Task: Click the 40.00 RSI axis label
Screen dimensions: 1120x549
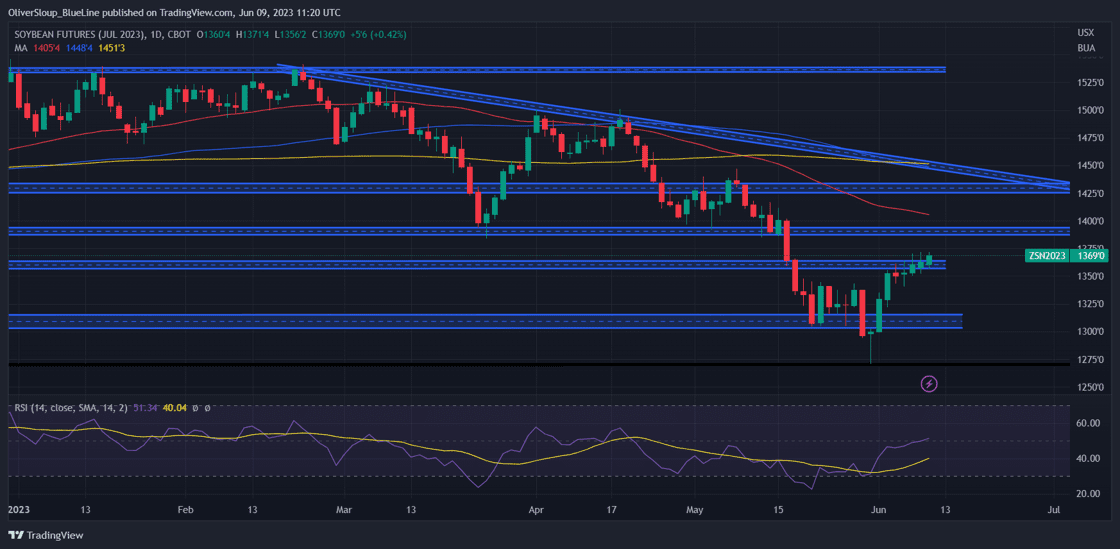Action: click(x=1089, y=458)
